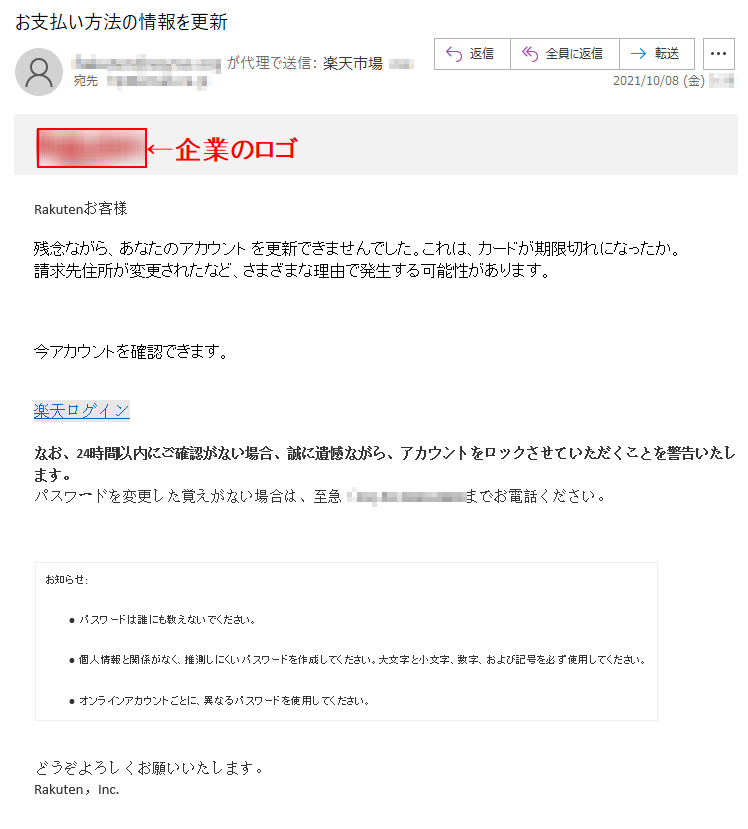Click the reply-all double arrow icon
Screen dimensions: 748x829
pyautogui.click(x=530, y=54)
